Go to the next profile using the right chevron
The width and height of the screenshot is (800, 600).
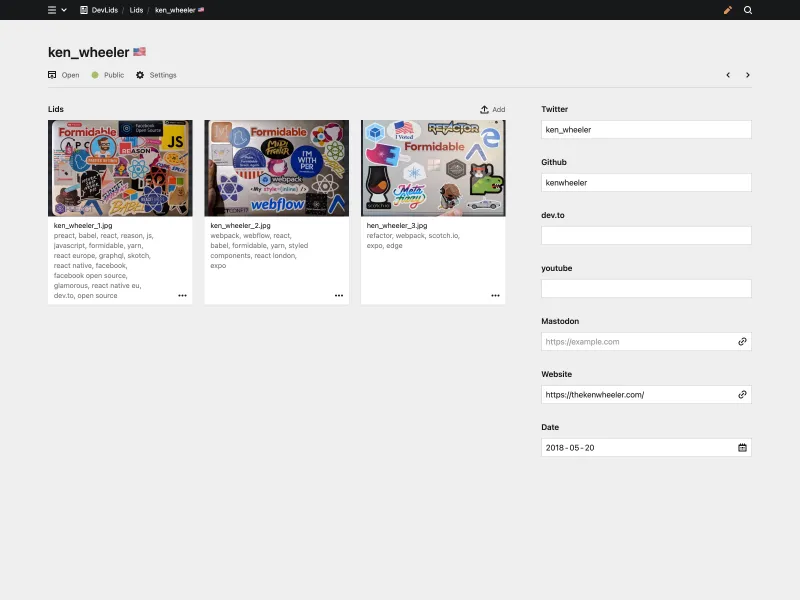pyautogui.click(x=748, y=74)
